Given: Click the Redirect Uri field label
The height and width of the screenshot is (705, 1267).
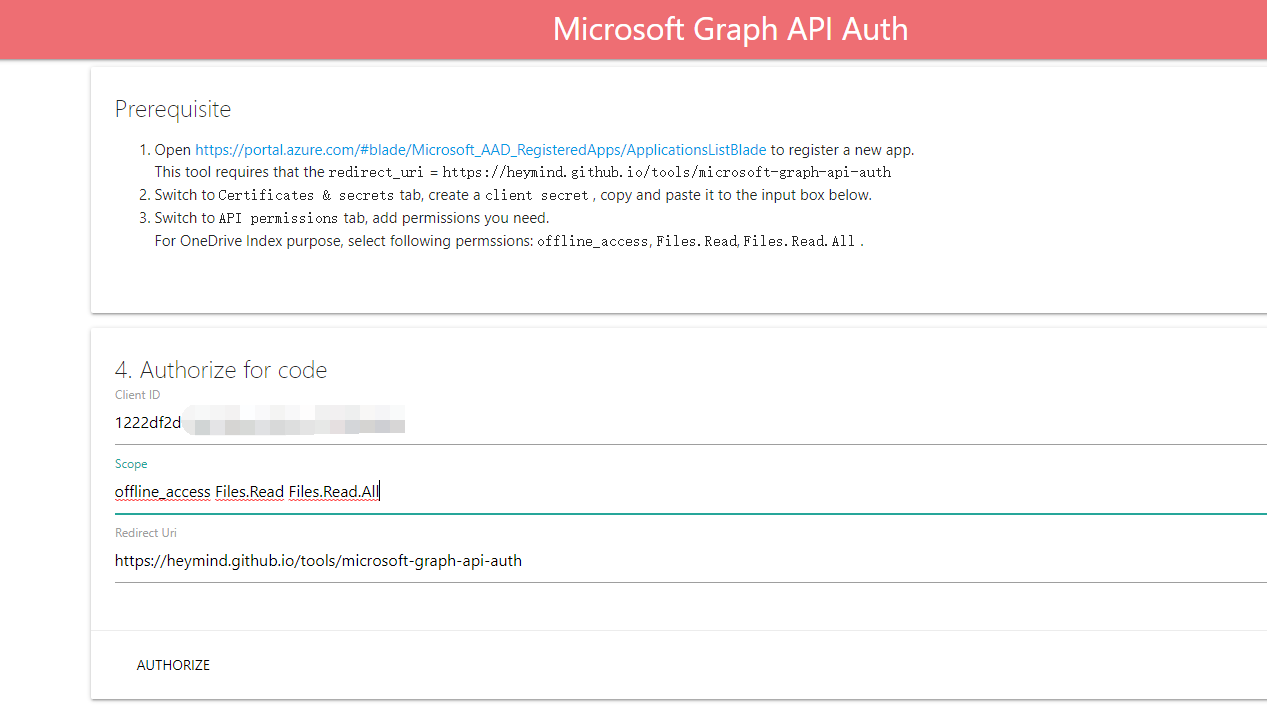Looking at the screenshot, I should point(146,533).
